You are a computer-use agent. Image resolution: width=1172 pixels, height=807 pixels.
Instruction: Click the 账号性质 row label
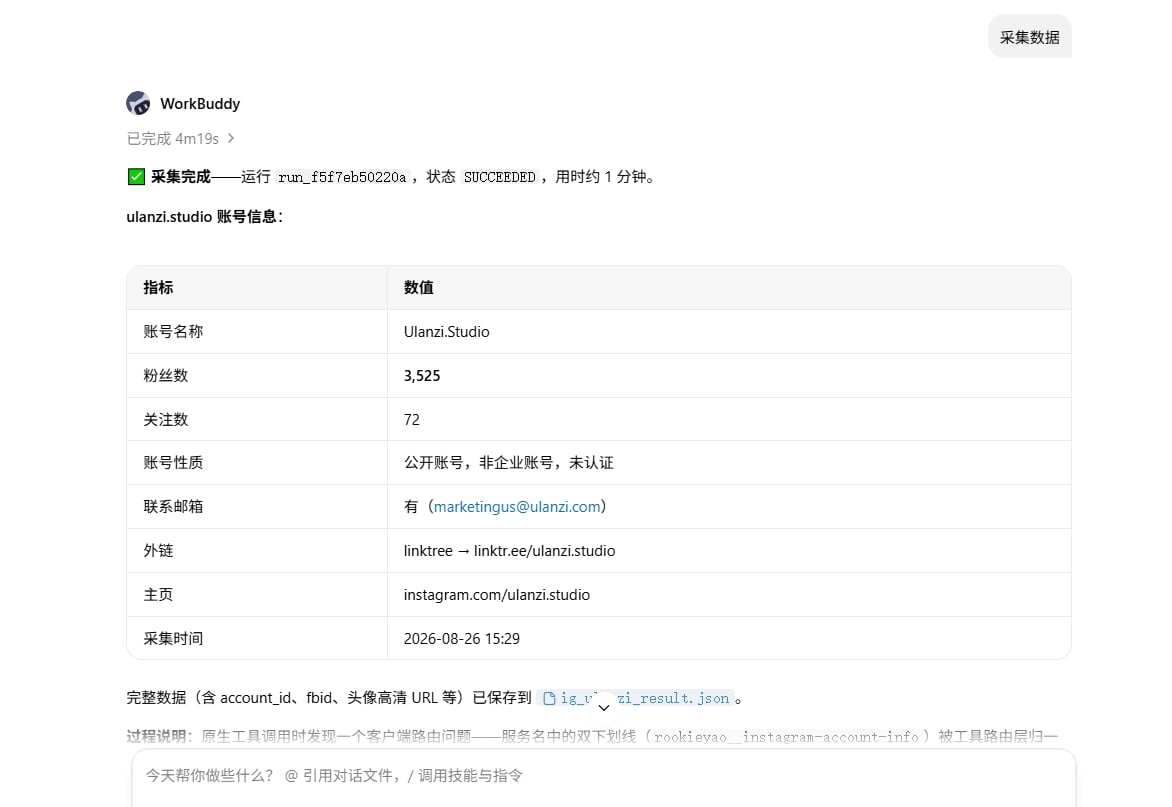173,463
